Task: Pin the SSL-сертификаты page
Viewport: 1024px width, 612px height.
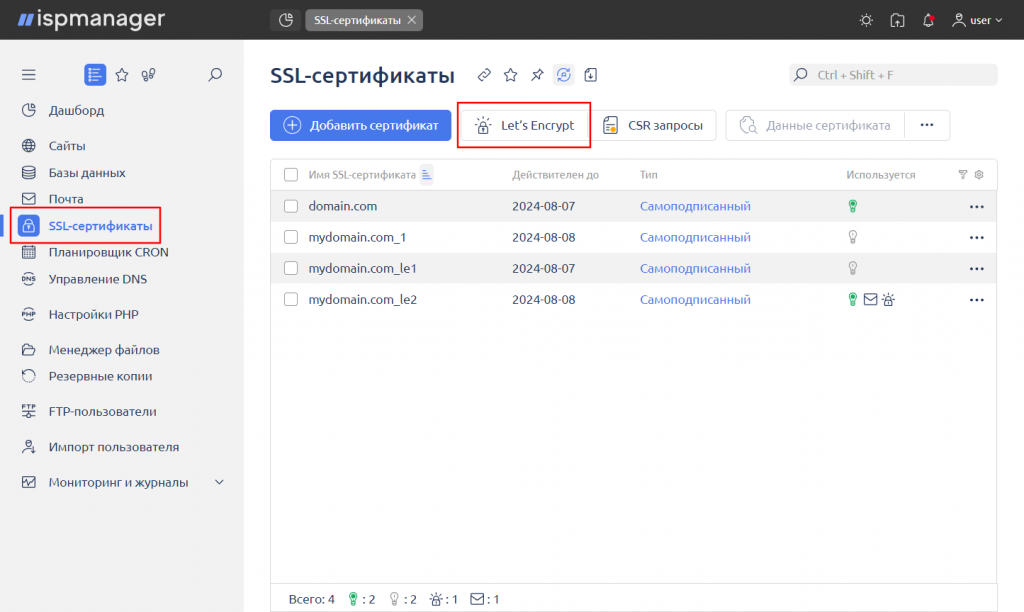Action: pos(537,75)
